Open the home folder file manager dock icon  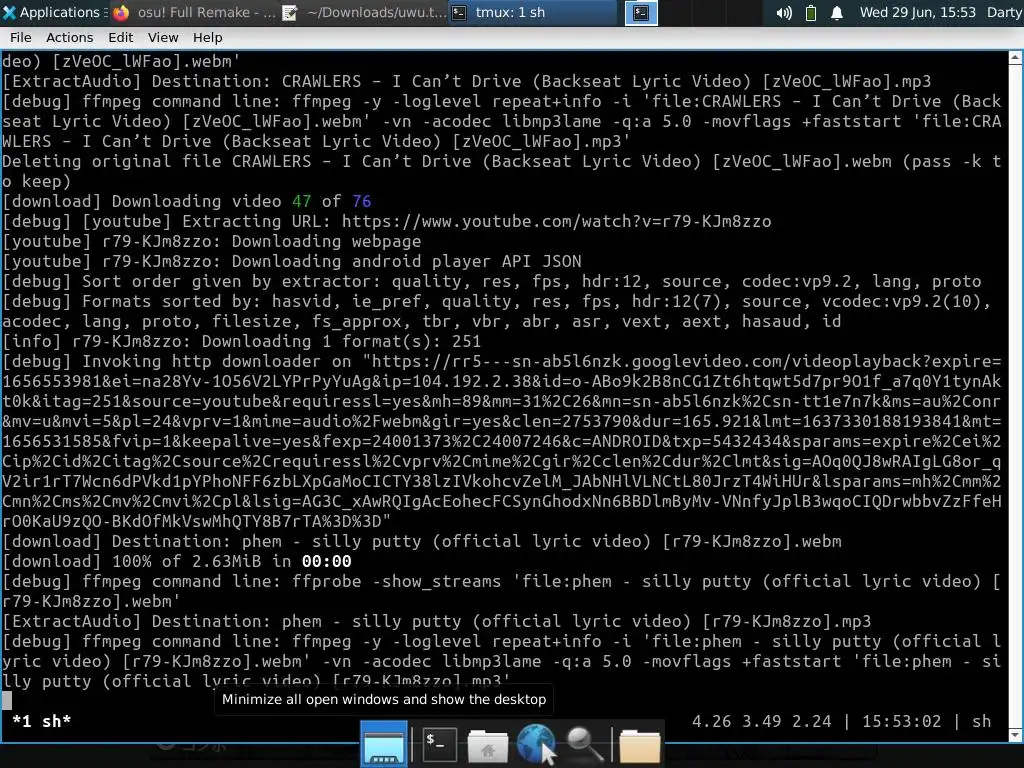487,745
